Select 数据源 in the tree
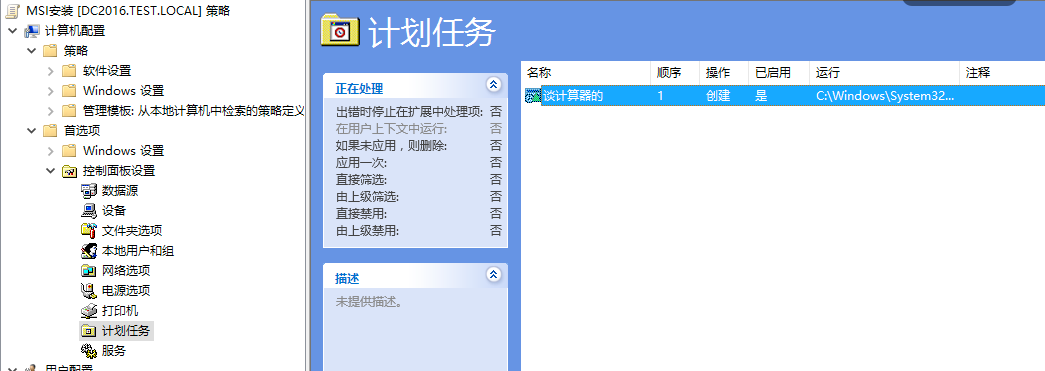This screenshot has width=1045, height=371. [x=120, y=191]
